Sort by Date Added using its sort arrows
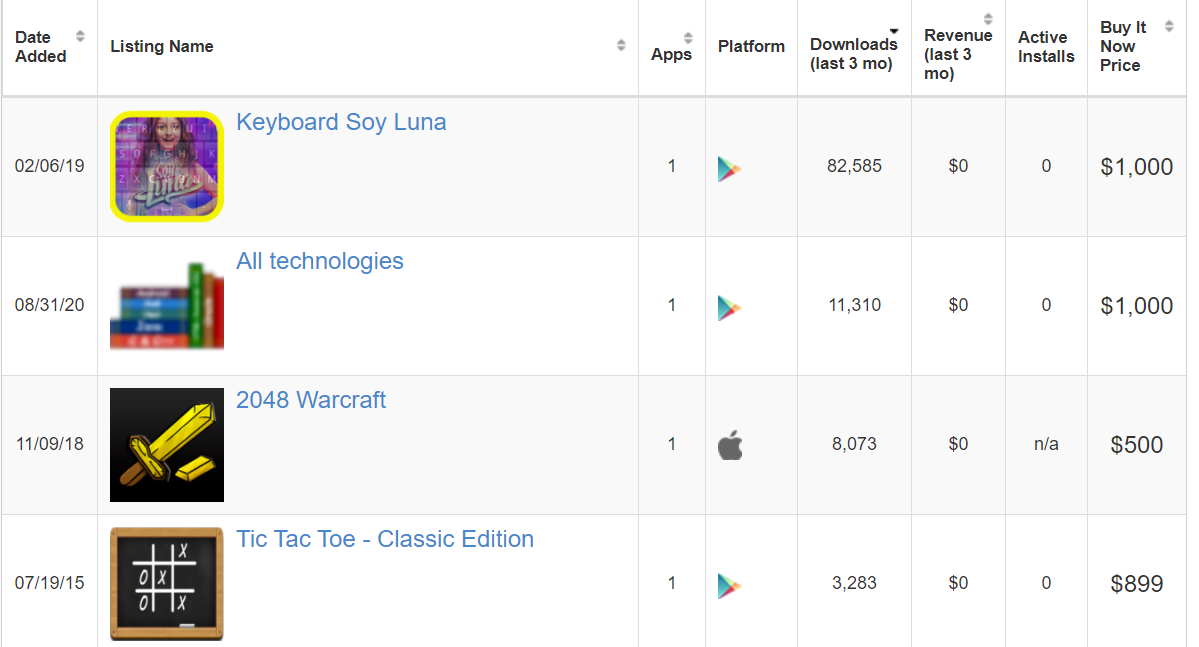Viewport: 1199px width, 647px height. [80, 36]
